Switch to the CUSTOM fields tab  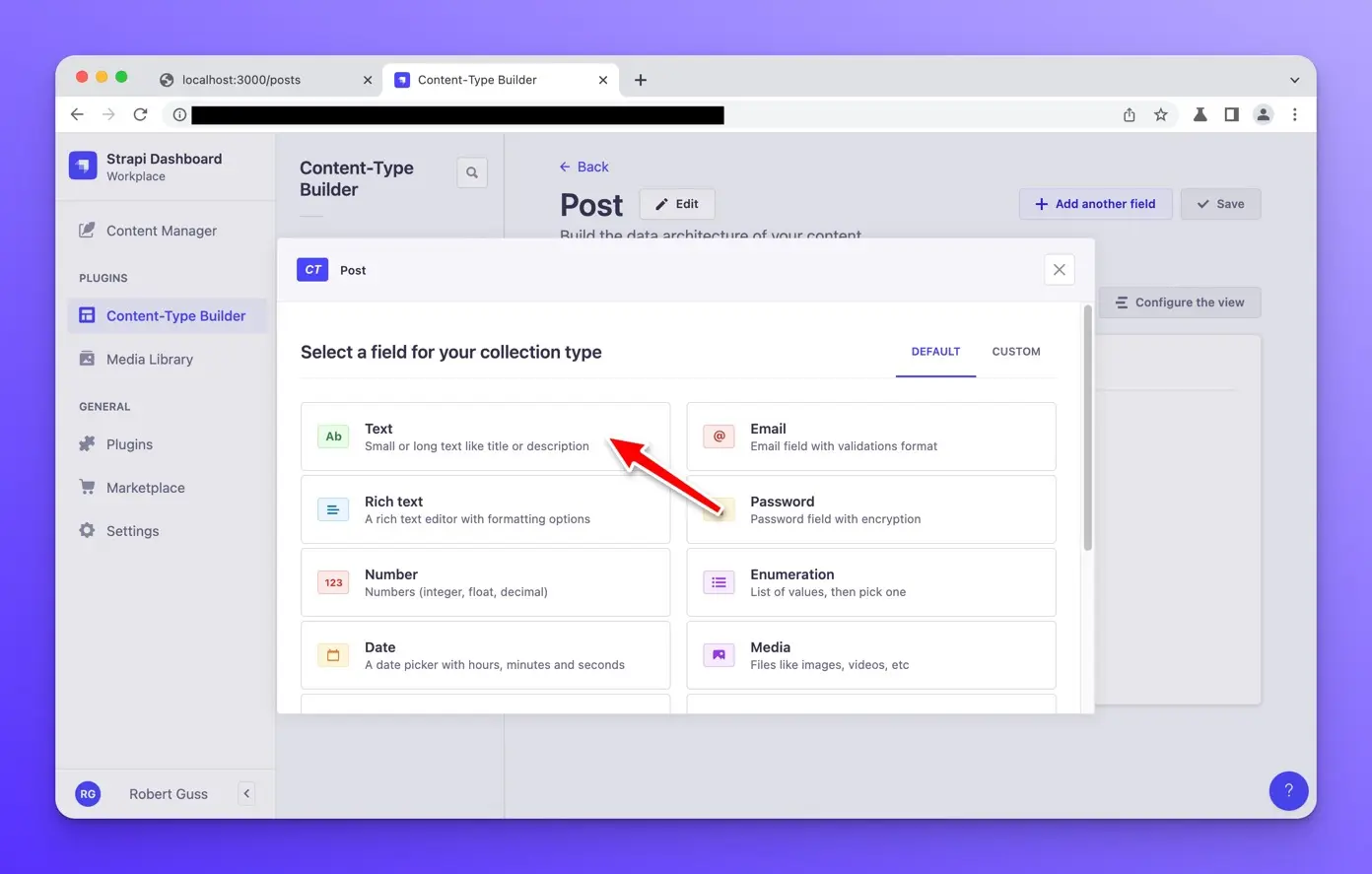click(1016, 352)
